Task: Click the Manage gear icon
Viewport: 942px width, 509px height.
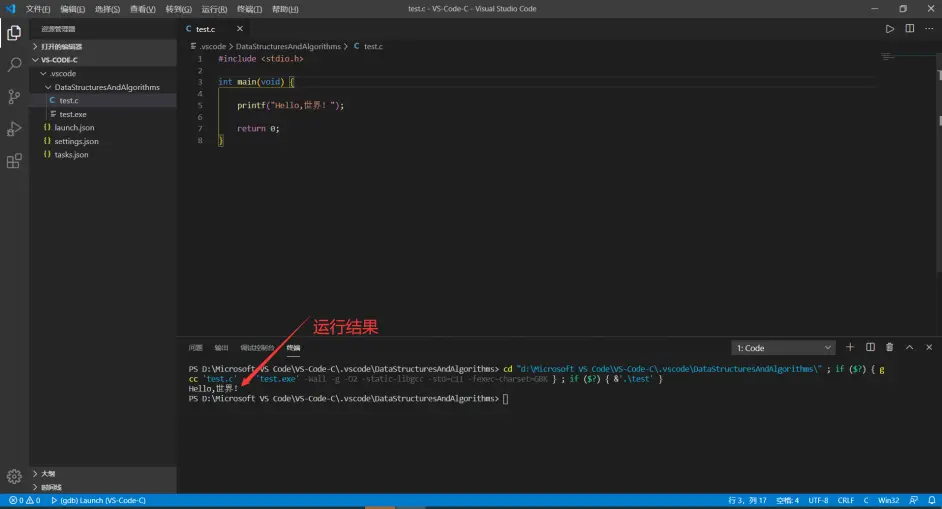Action: (x=14, y=476)
